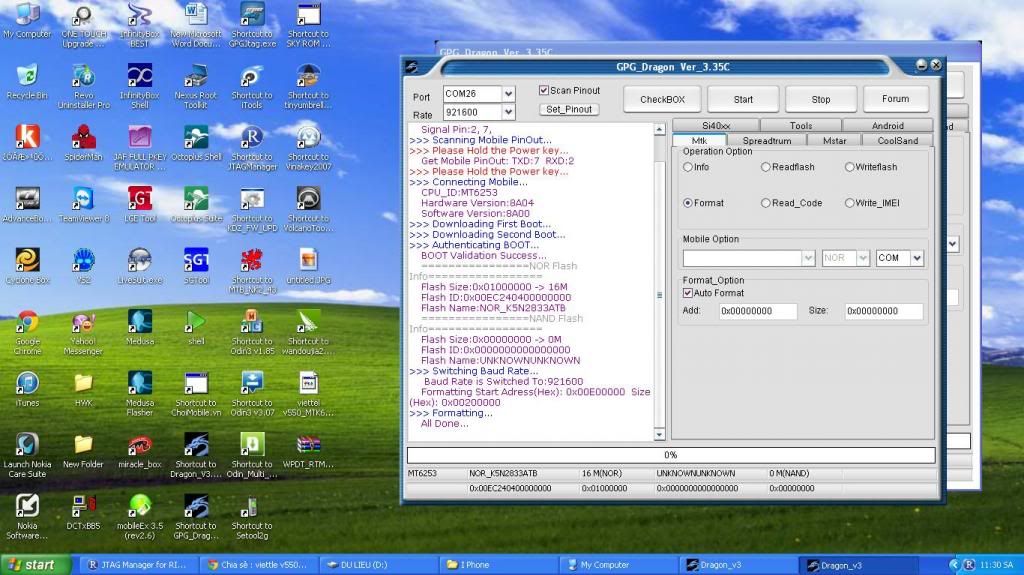Expand the COM26 port dropdown
The width and height of the screenshot is (1024, 575).
click(508, 94)
